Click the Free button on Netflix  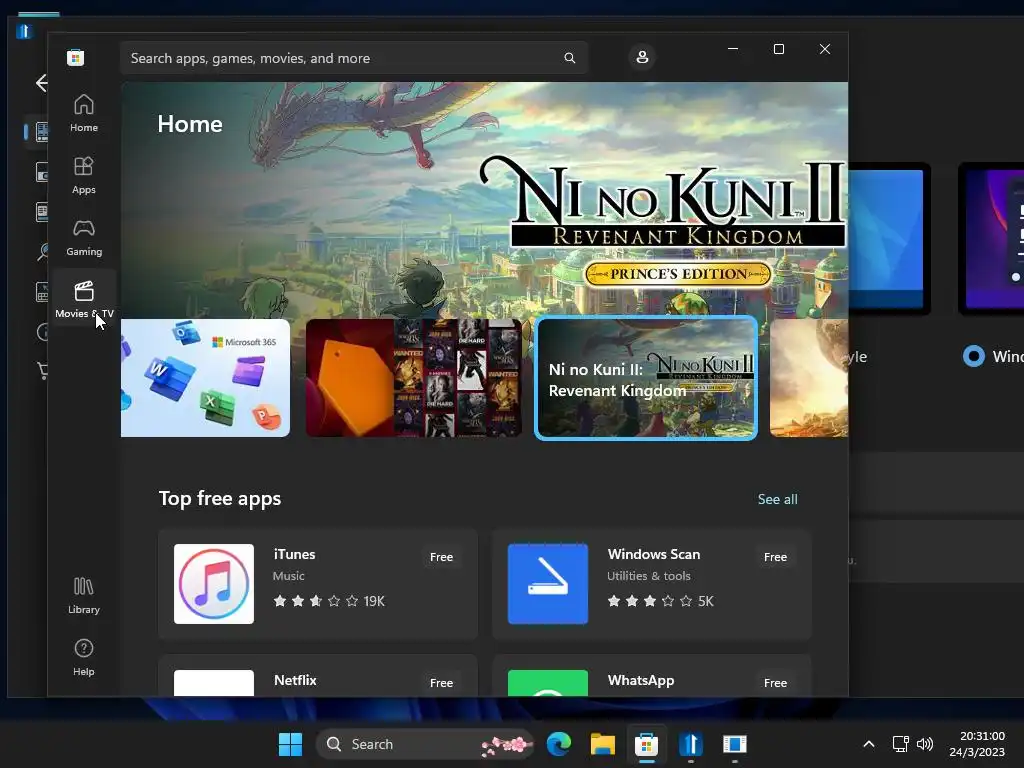[x=441, y=682]
